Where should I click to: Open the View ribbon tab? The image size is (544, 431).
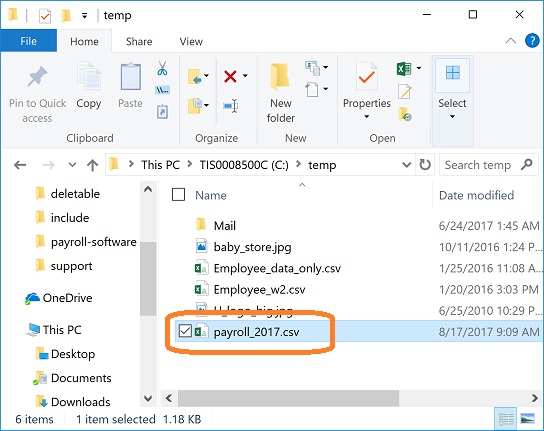[191, 42]
